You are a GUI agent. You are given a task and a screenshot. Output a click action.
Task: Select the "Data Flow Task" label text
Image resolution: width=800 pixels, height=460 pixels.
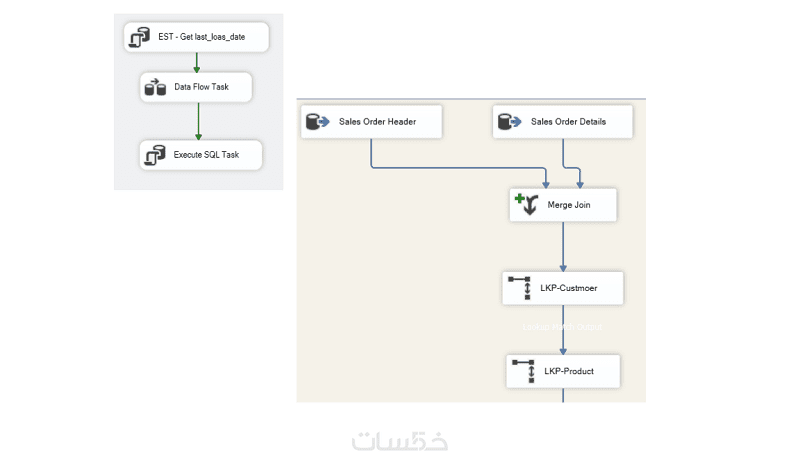tap(201, 87)
